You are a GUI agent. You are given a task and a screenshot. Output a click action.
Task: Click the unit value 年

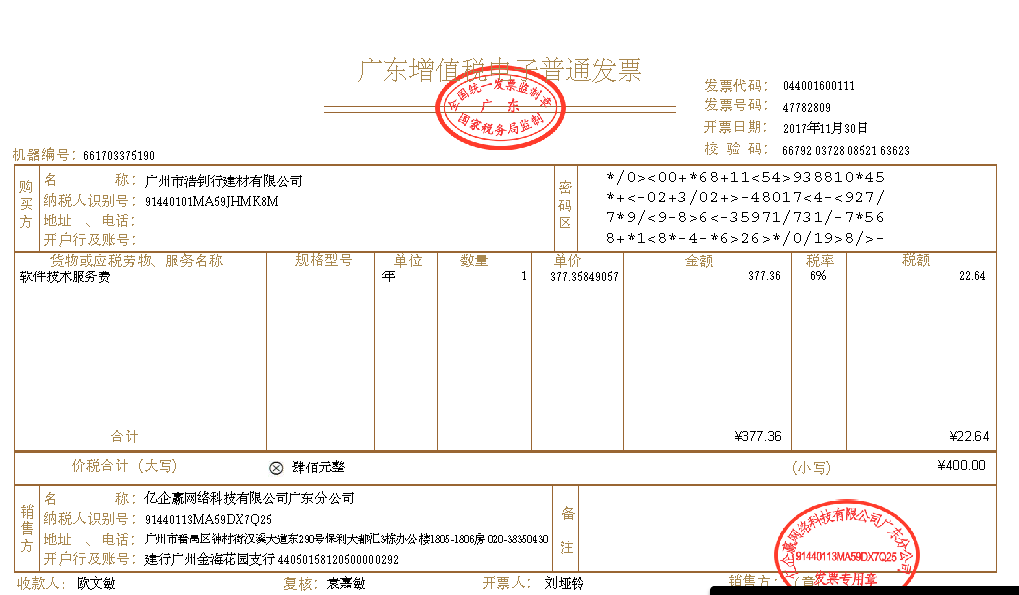389,277
